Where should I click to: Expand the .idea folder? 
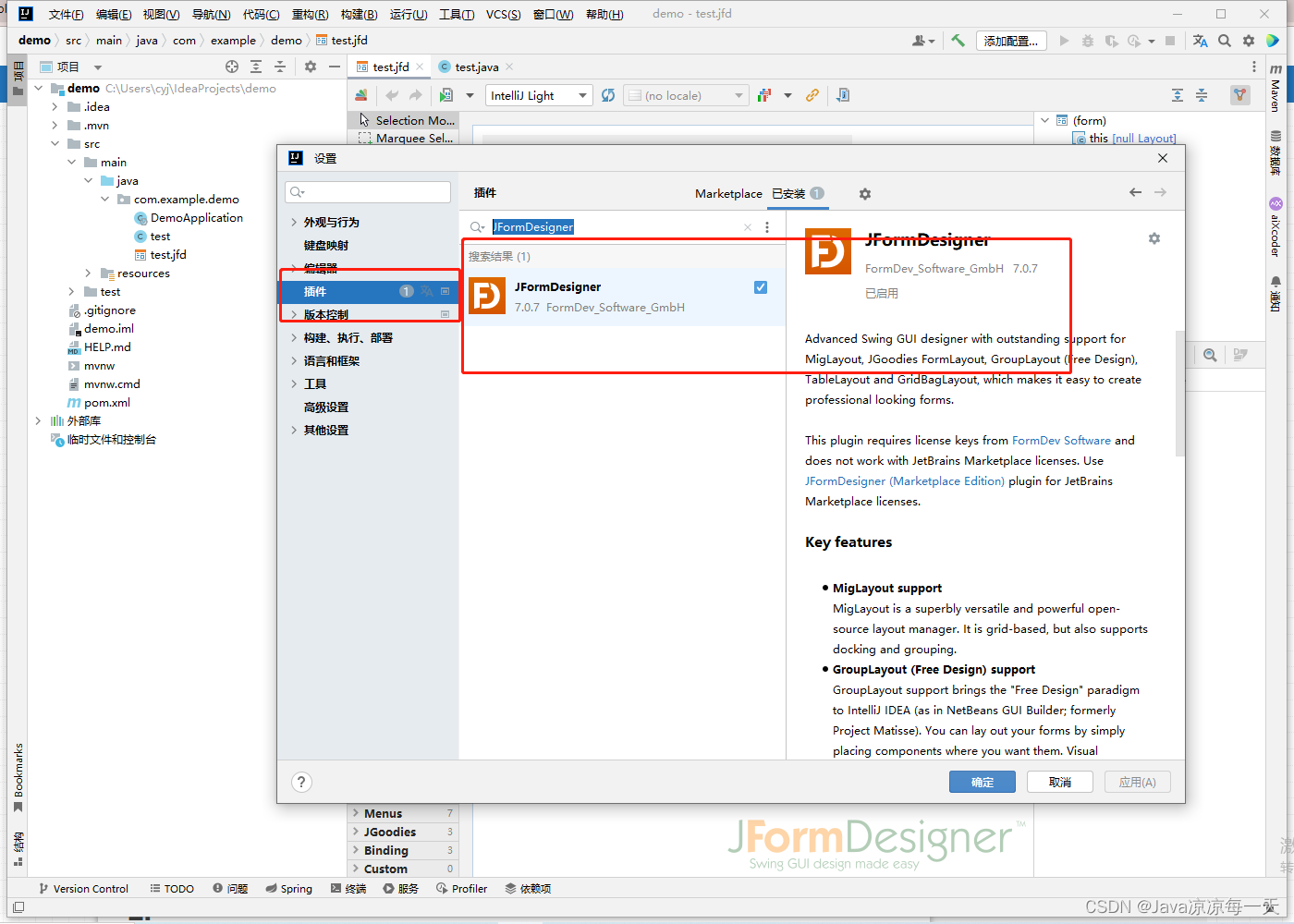click(x=55, y=107)
